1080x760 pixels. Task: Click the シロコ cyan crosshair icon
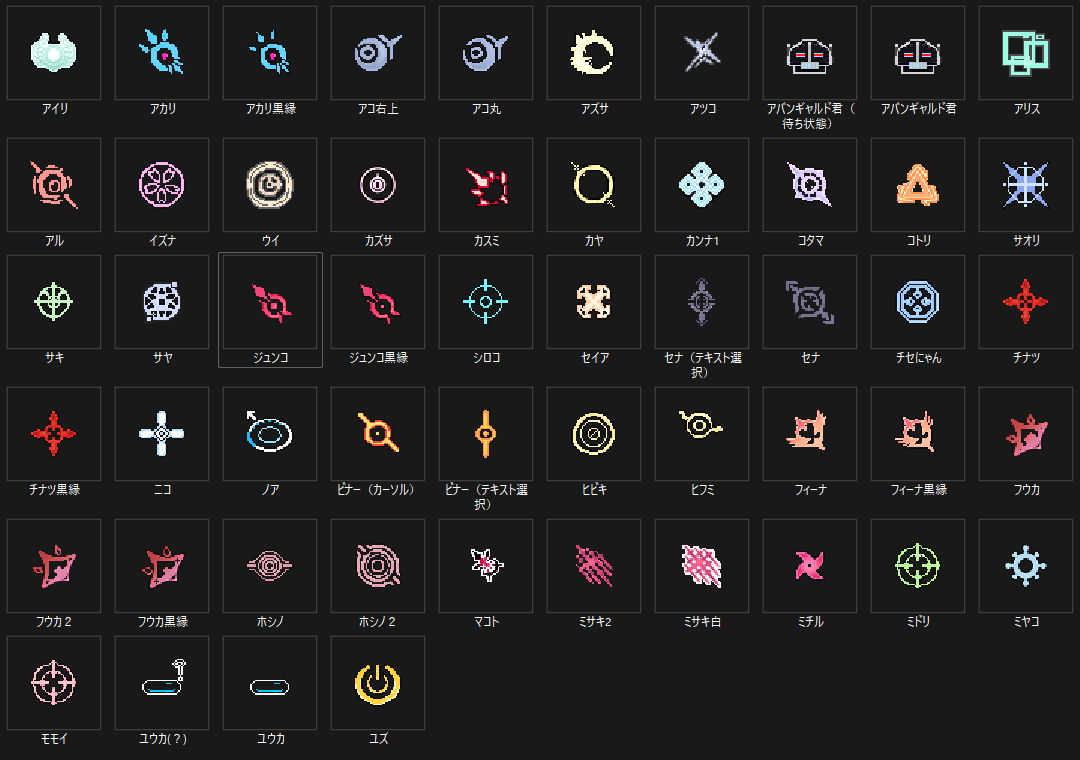pos(486,302)
